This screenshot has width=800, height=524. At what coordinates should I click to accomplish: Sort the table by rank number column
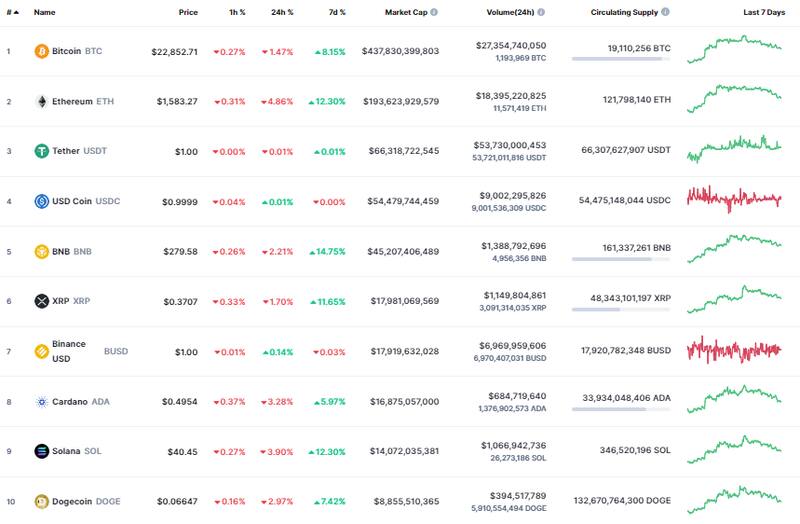click(x=12, y=13)
